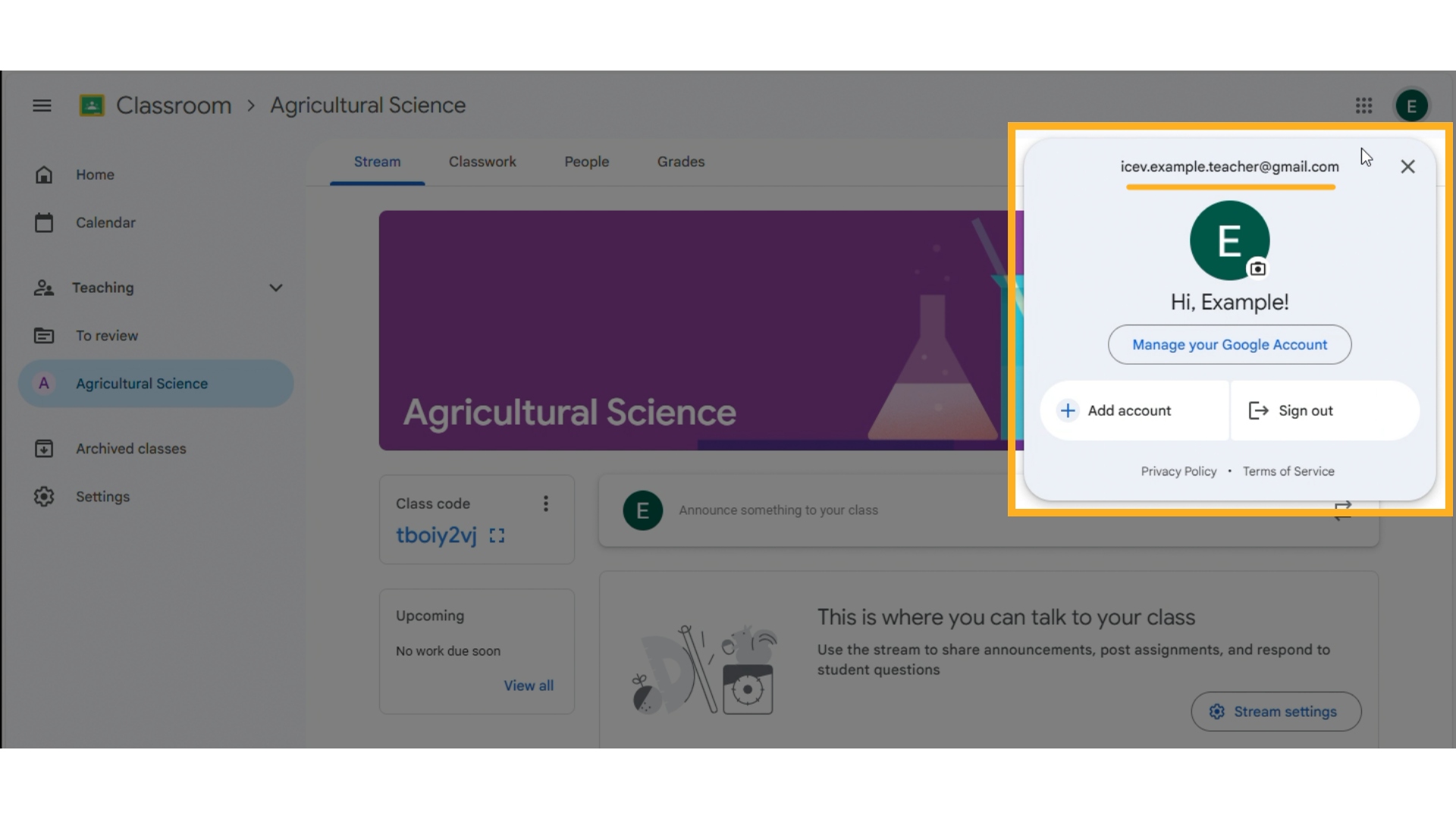1456x819 pixels.
Task: Click the Add account plus icon
Action: point(1067,410)
